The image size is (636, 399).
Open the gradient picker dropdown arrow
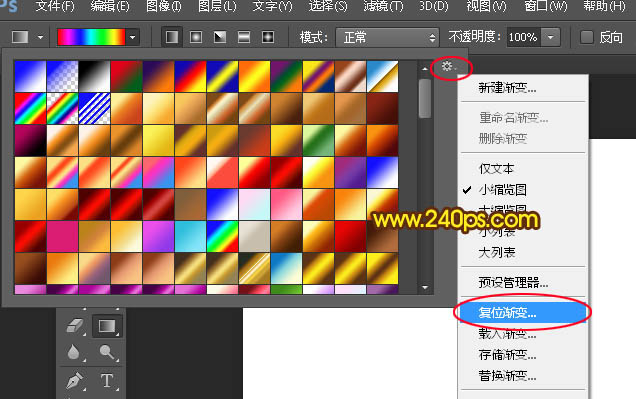click(133, 37)
